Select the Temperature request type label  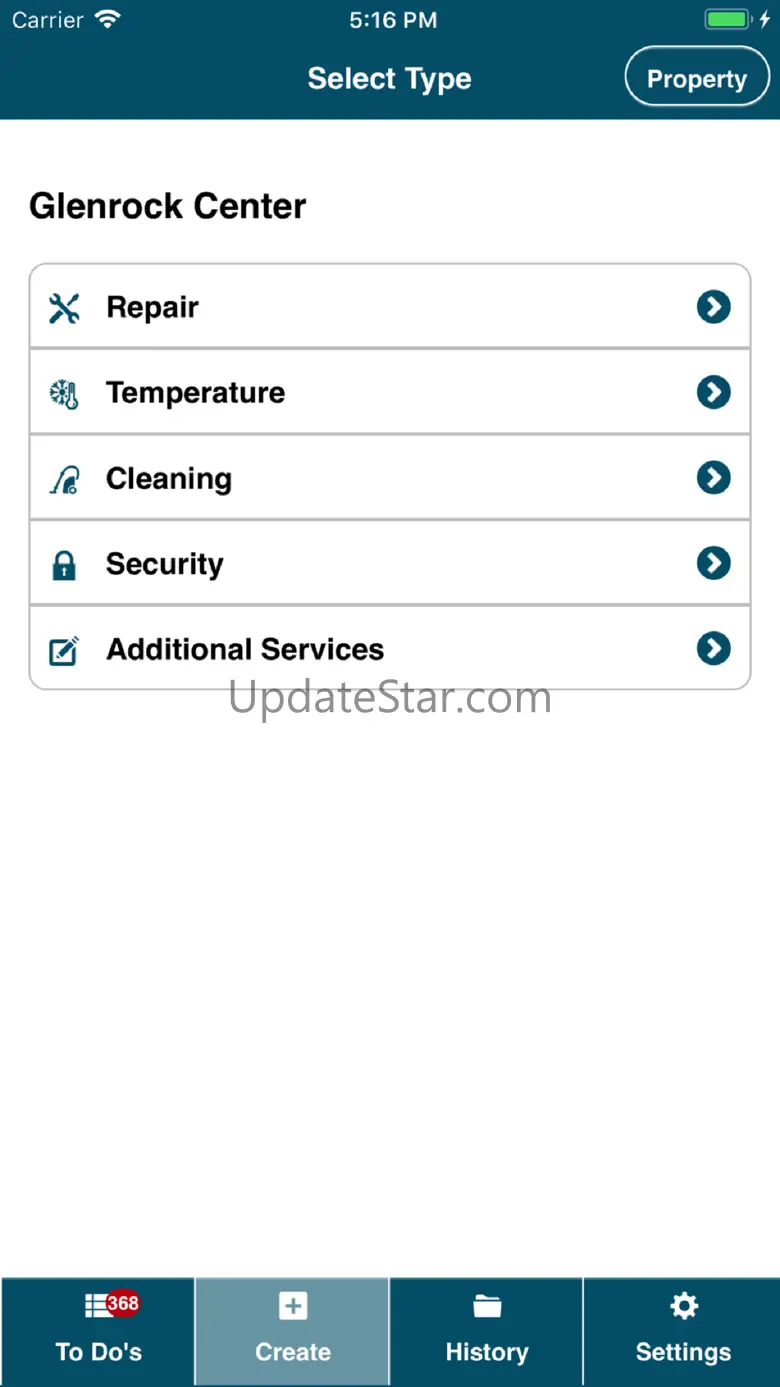pyautogui.click(x=195, y=393)
